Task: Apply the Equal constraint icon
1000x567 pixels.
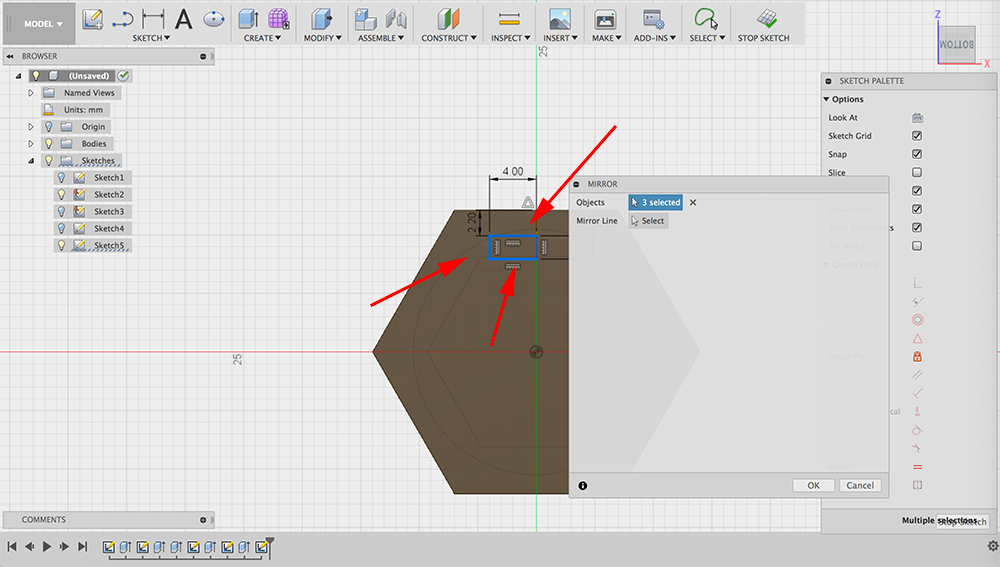Action: [x=917, y=467]
